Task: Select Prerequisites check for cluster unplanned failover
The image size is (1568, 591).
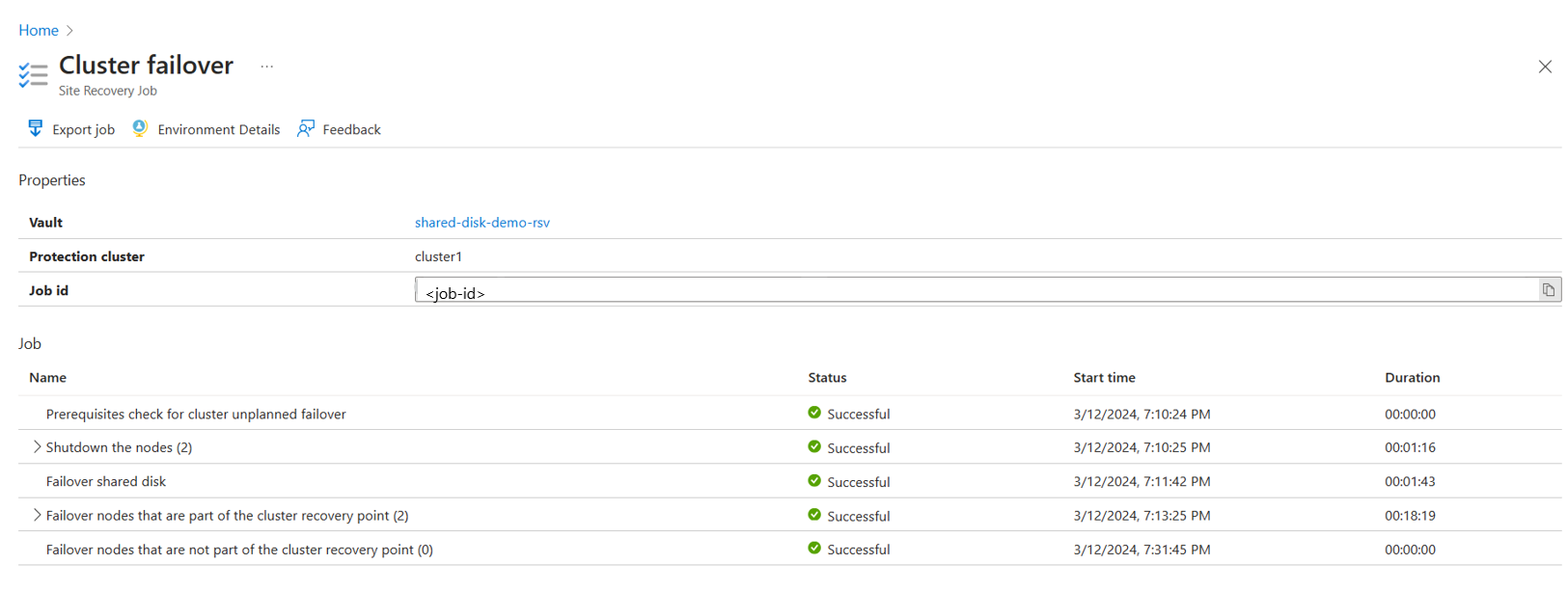Action: (x=196, y=415)
